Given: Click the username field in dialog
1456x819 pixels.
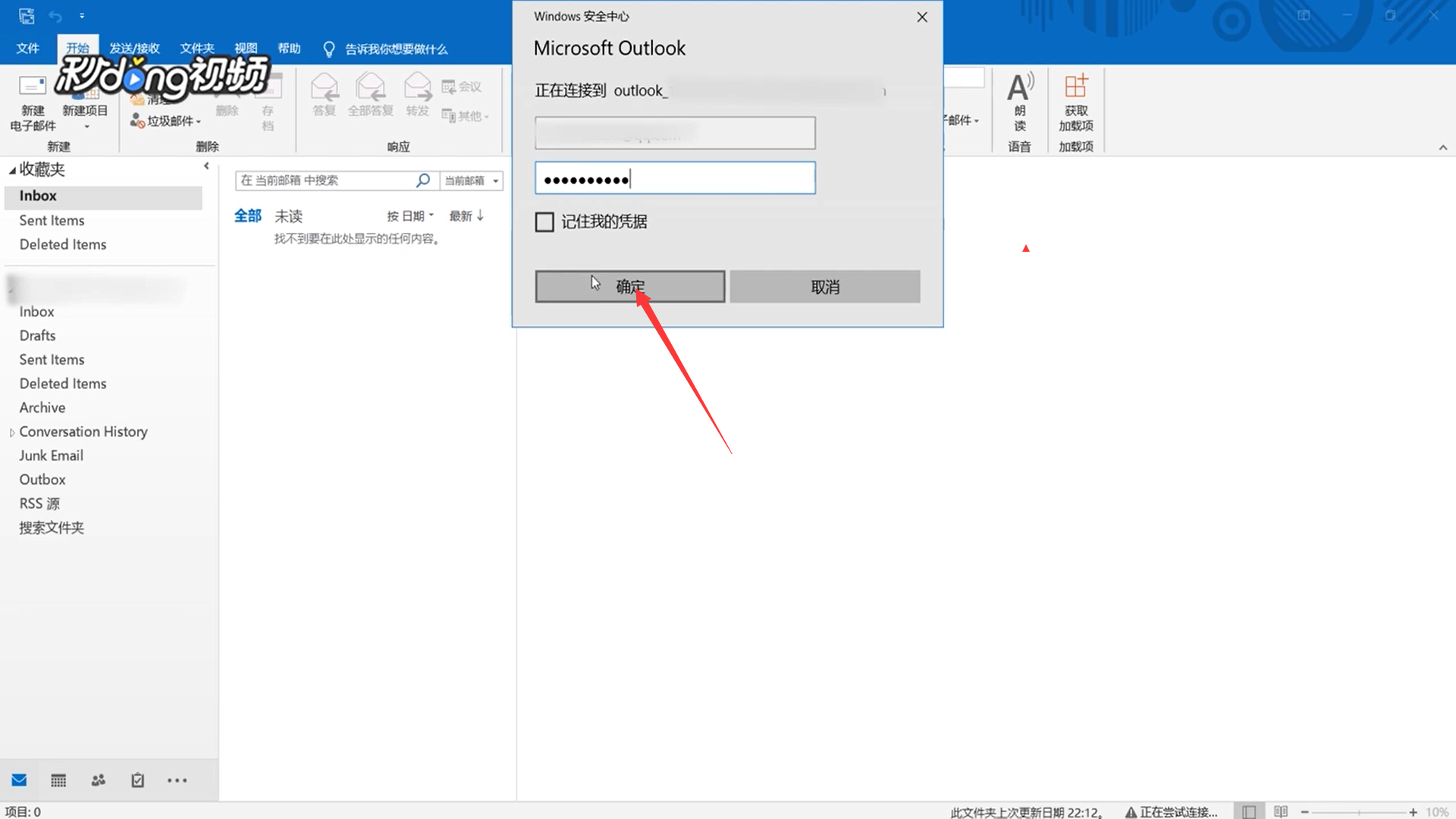Looking at the screenshot, I should (x=675, y=133).
